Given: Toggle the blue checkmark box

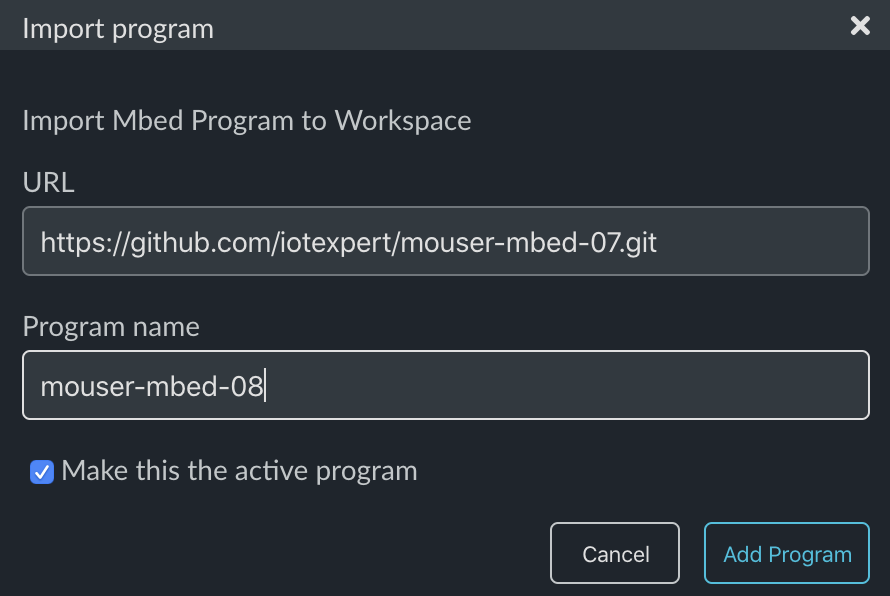Looking at the screenshot, I should tap(42, 472).
